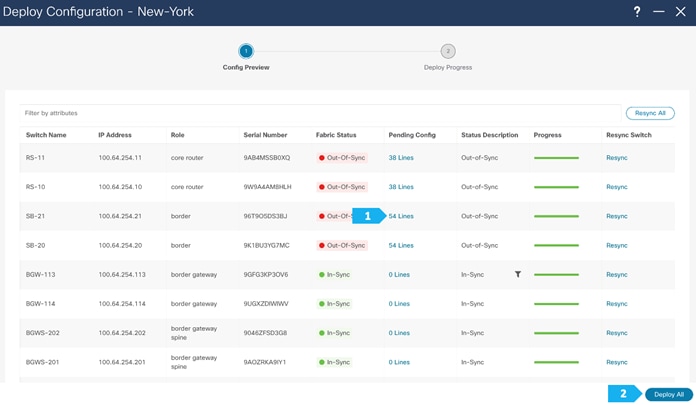Resync switch RS-11
Image resolution: width=696 pixels, height=405 pixels.
[617, 158]
